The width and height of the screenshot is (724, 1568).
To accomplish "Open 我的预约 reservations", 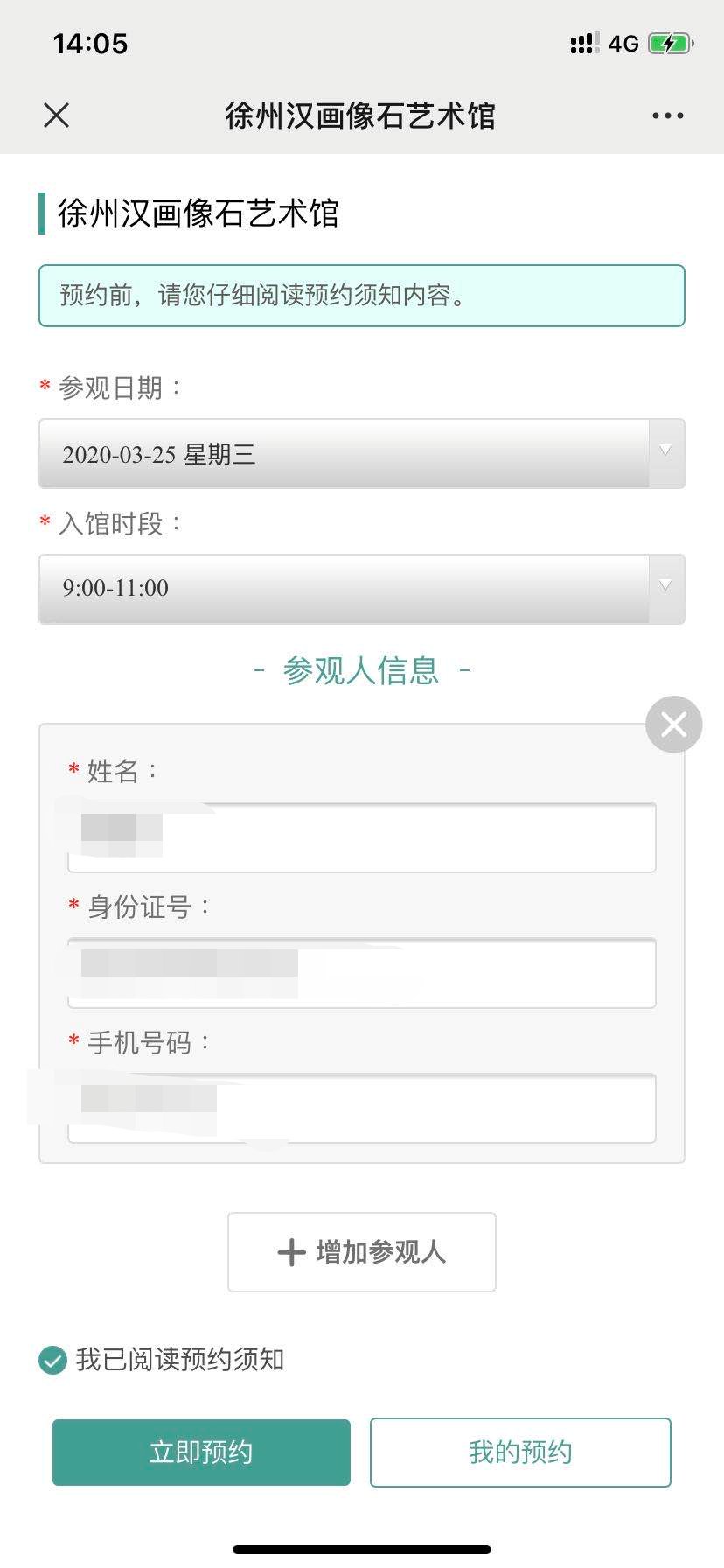I will (520, 1452).
